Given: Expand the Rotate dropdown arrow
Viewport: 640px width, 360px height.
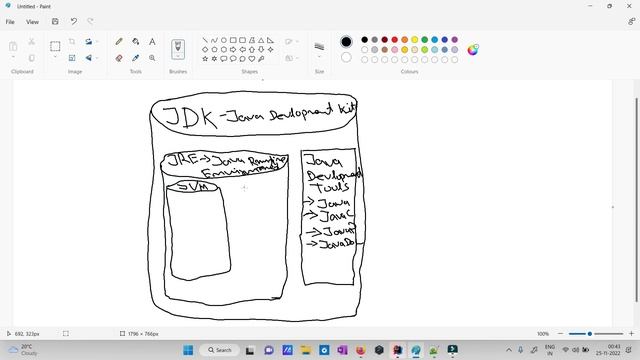Looking at the screenshot, I should [x=97, y=41].
